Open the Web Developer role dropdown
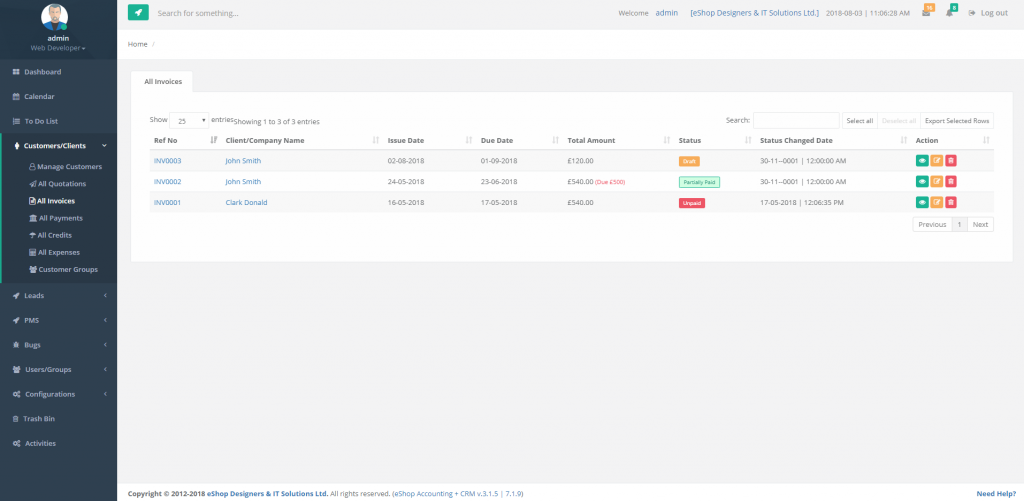The height and width of the screenshot is (501, 1024). [58, 48]
